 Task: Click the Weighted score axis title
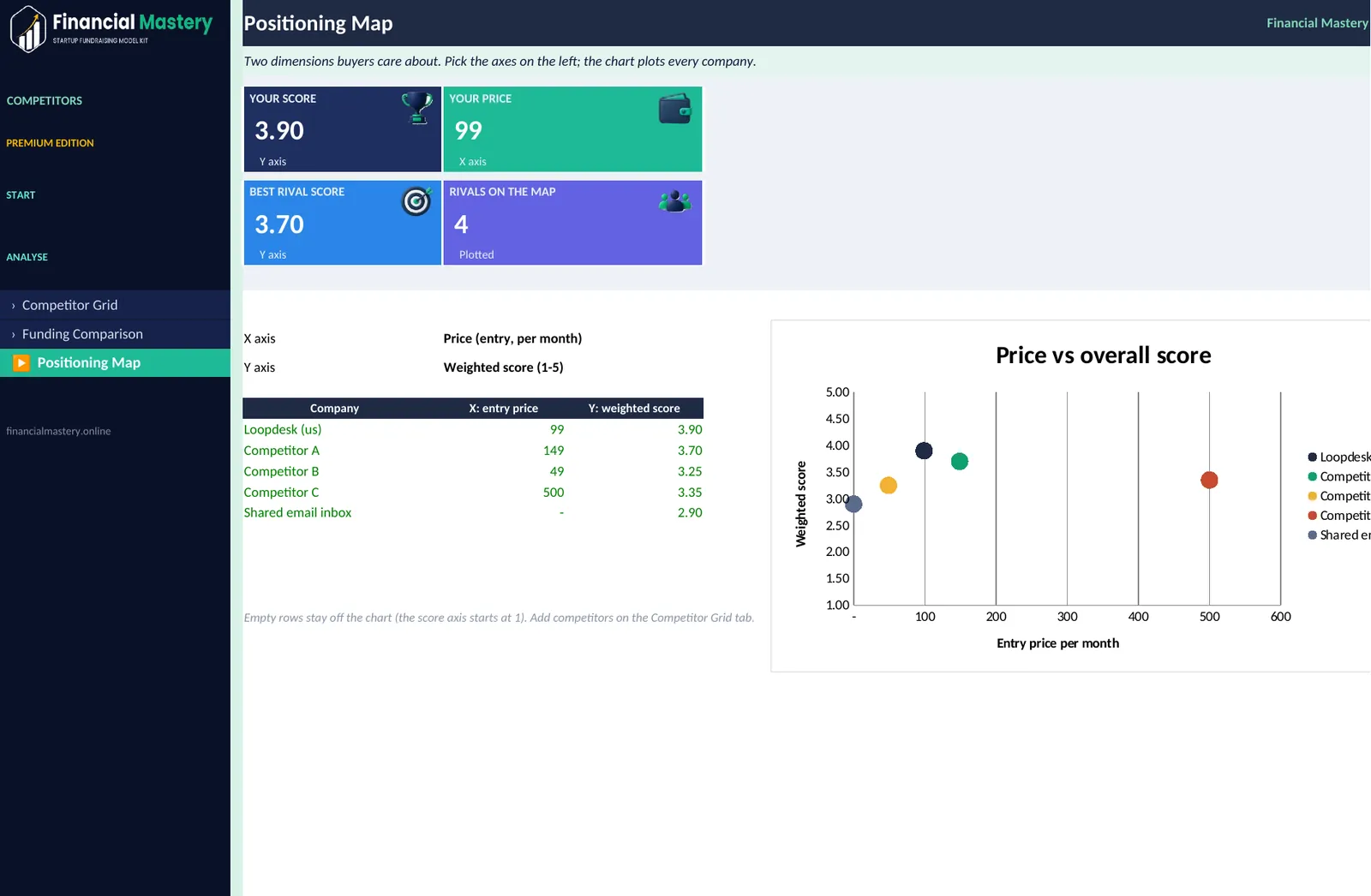pos(801,504)
